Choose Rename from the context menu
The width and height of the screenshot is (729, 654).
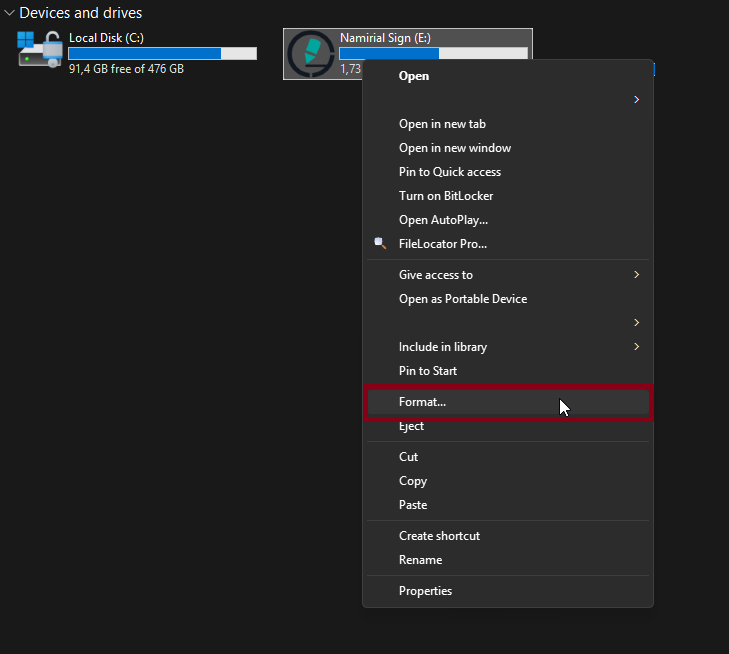pos(420,560)
